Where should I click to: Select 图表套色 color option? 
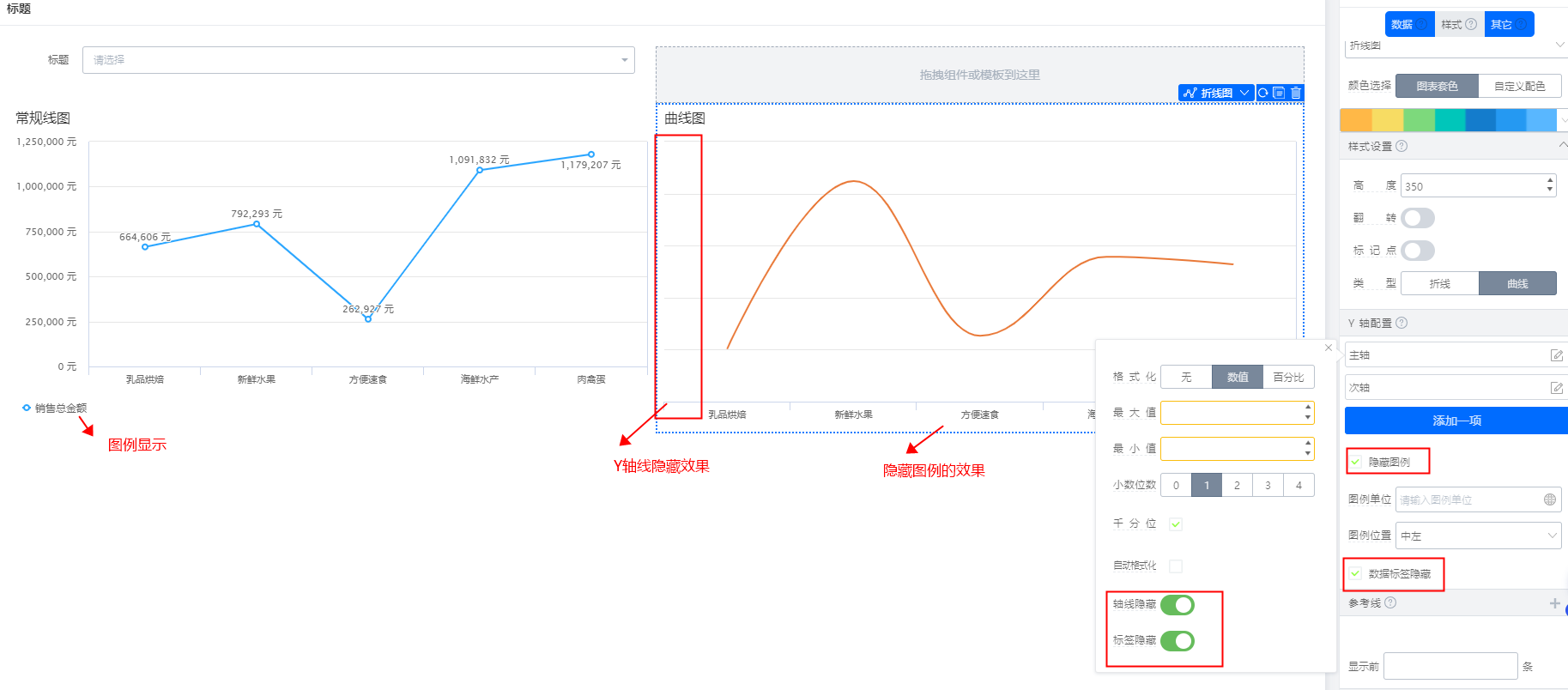pyautogui.click(x=1438, y=86)
